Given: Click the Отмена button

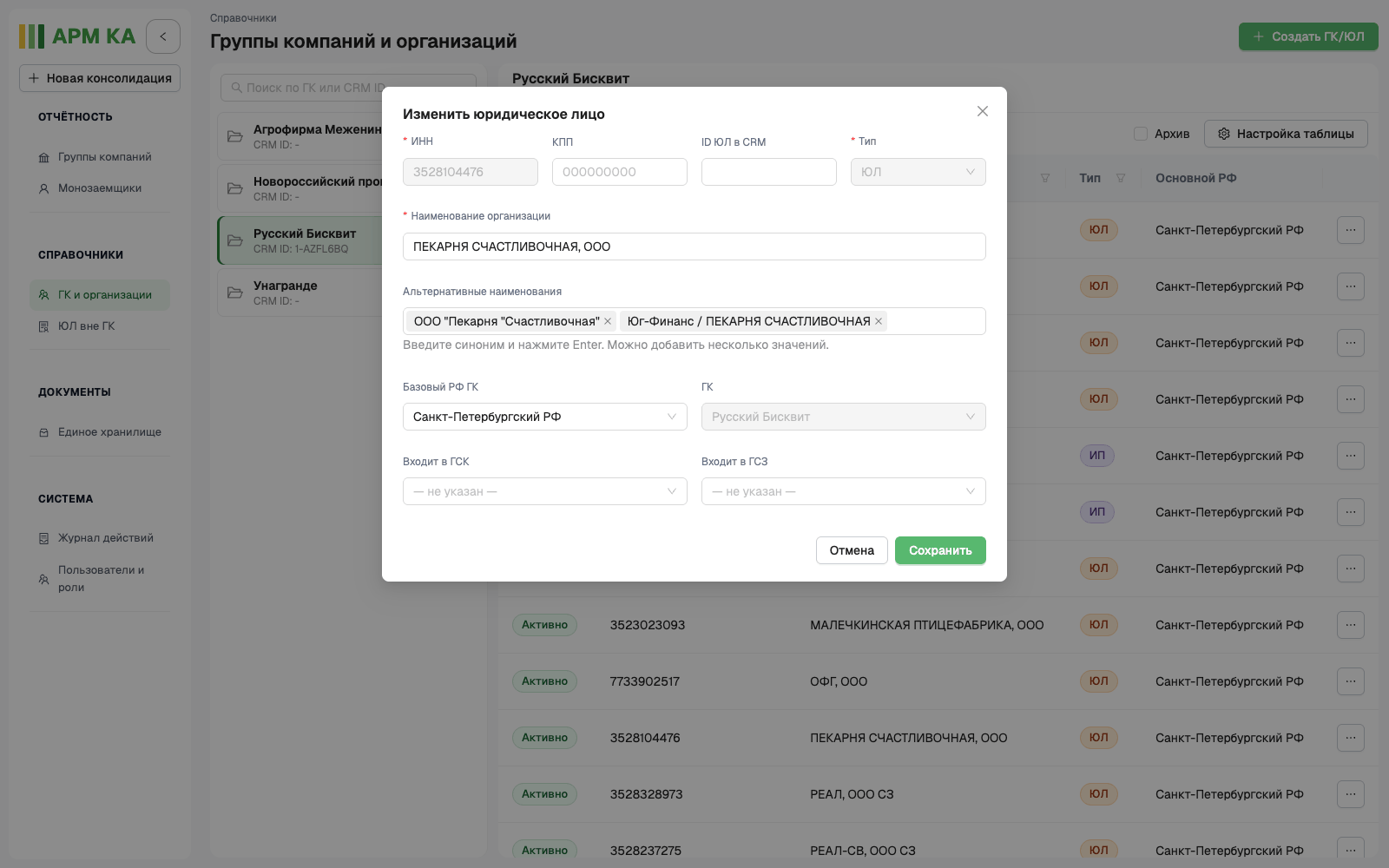Looking at the screenshot, I should pyautogui.click(x=852, y=550).
